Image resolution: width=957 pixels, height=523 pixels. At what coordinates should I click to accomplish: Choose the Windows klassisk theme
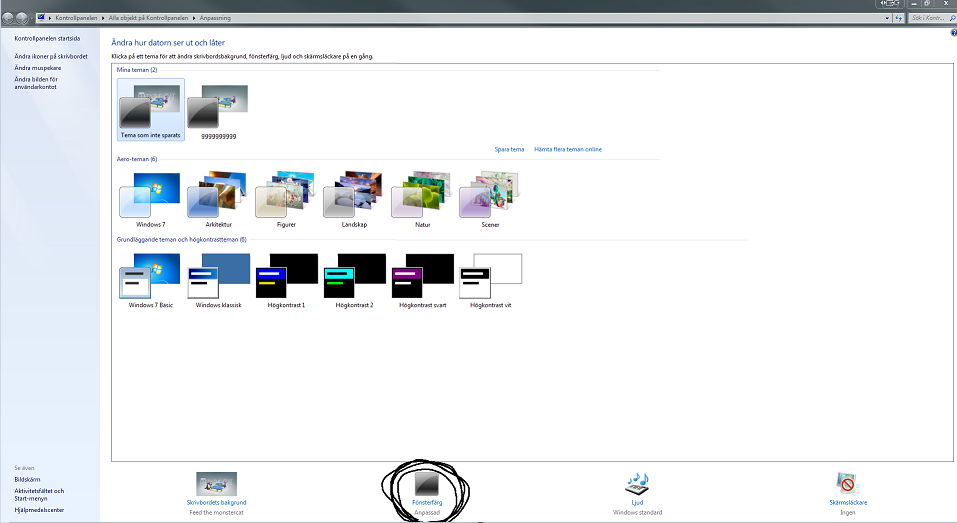click(218, 280)
